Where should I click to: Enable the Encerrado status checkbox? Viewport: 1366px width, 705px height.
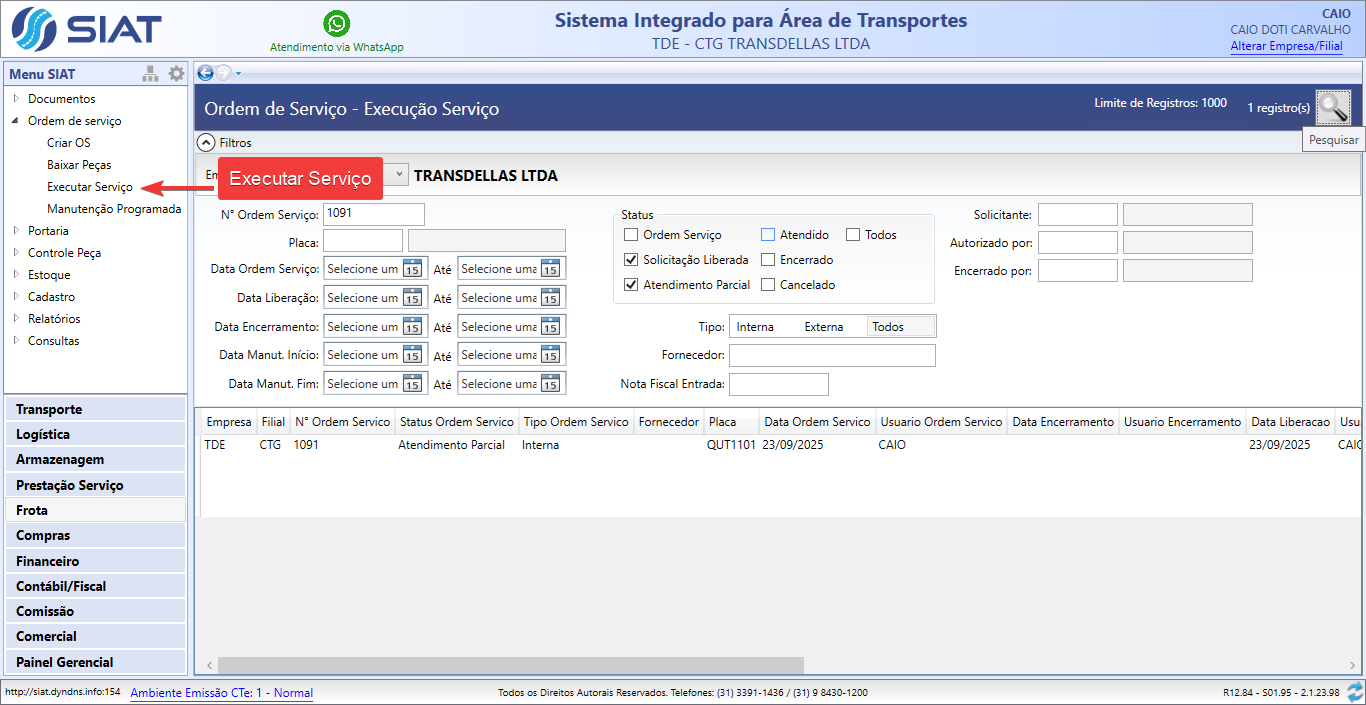pos(768,260)
